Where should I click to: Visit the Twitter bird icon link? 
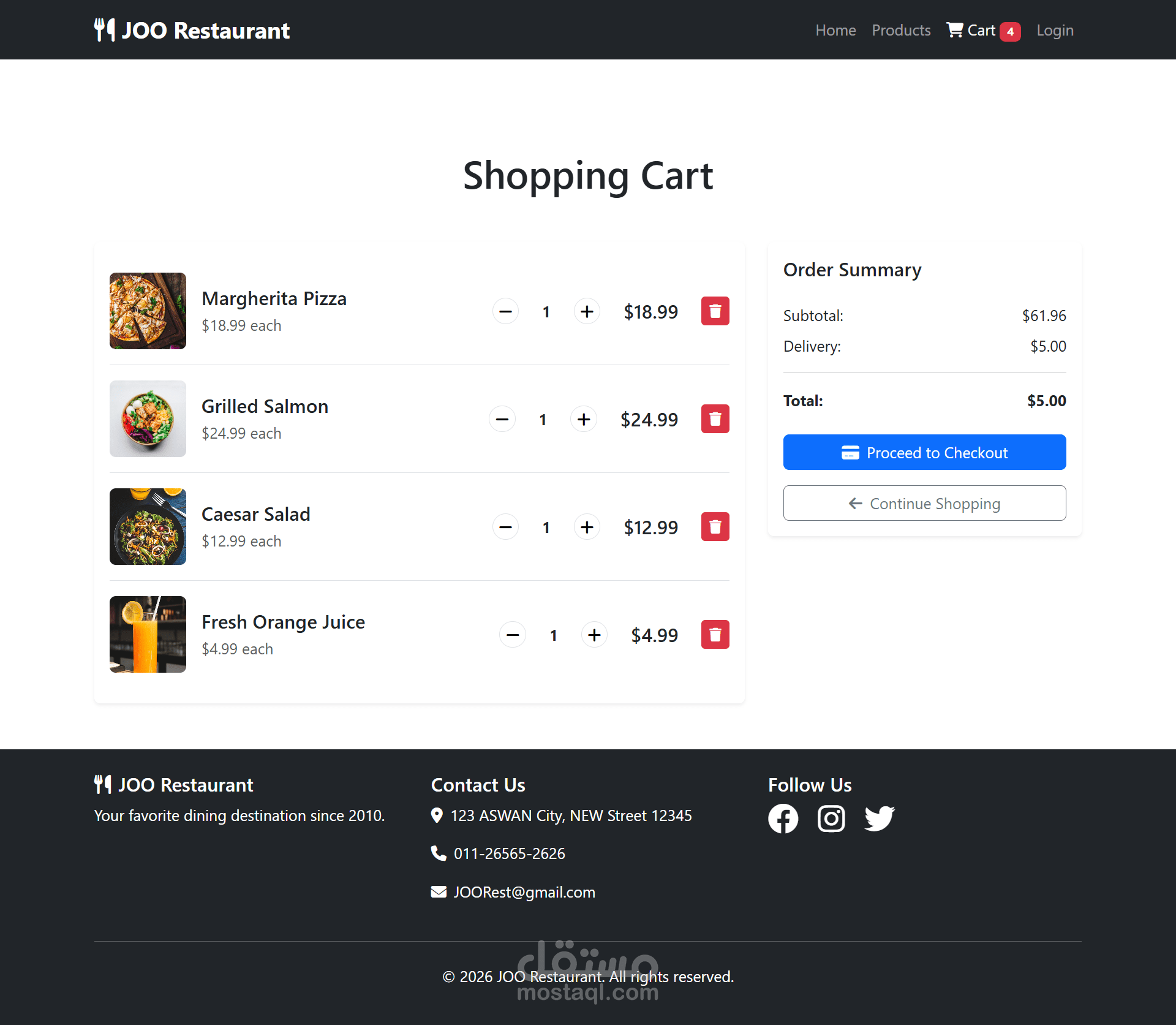879,819
